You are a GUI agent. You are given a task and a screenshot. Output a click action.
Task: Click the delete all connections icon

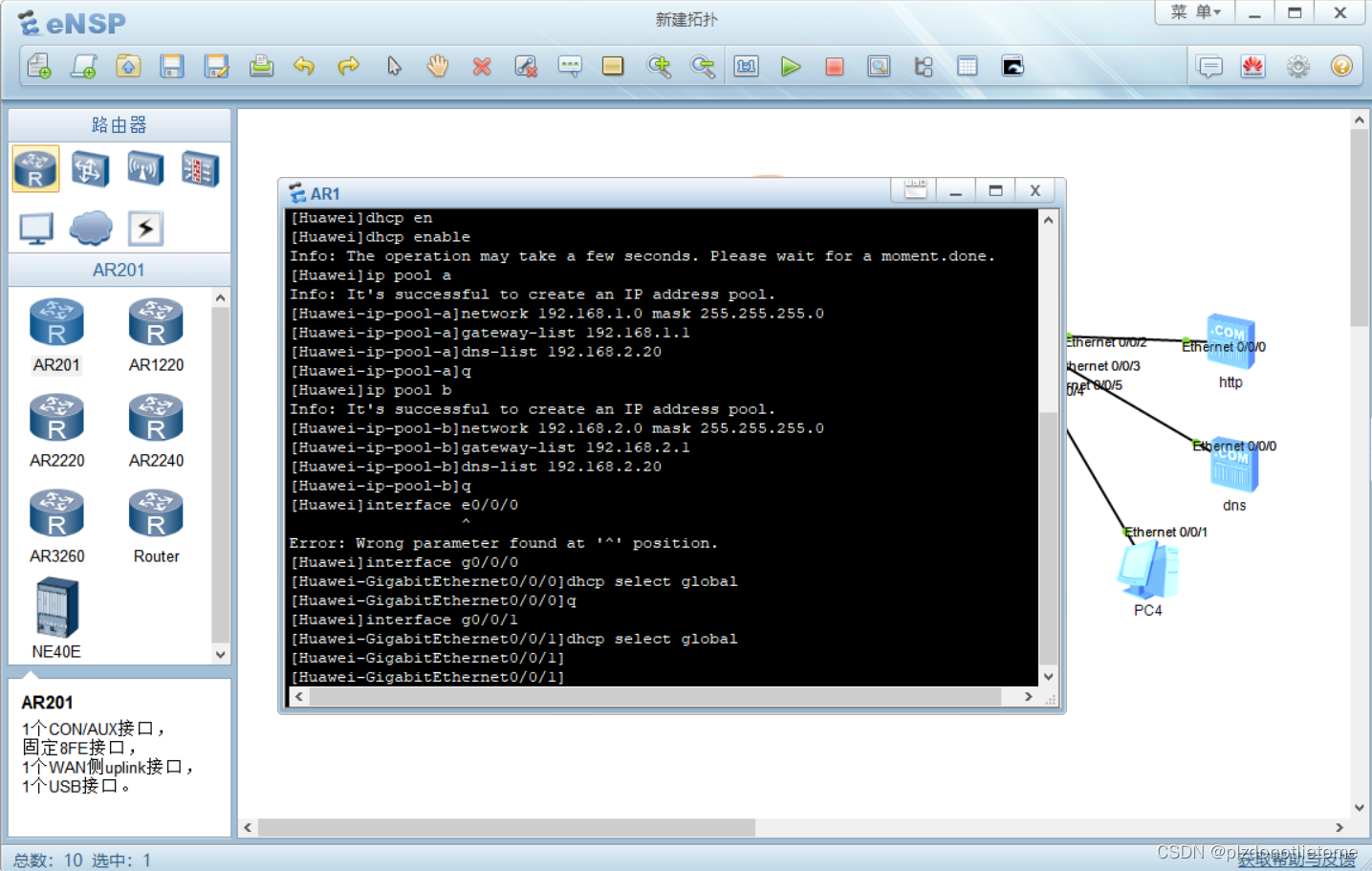point(526,66)
